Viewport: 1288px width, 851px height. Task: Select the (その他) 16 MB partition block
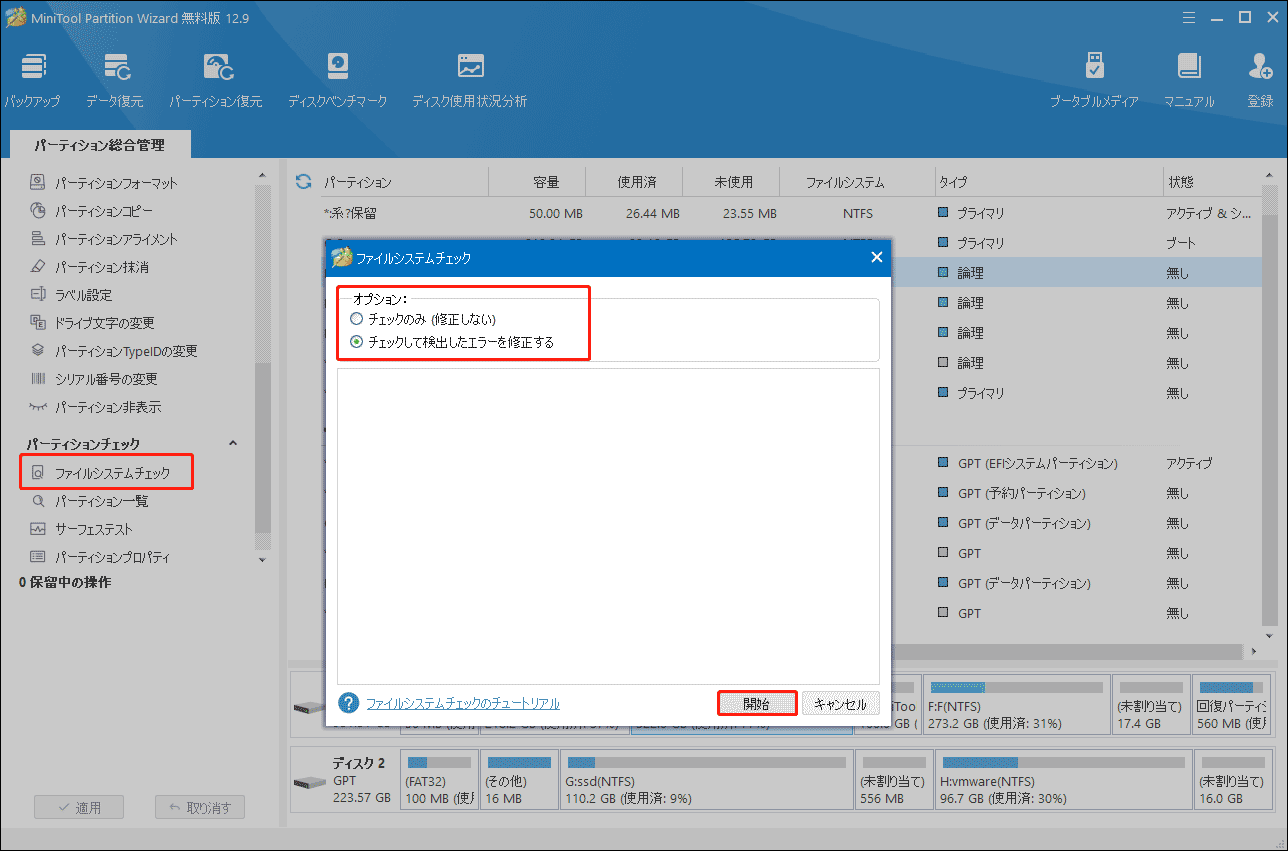point(518,779)
